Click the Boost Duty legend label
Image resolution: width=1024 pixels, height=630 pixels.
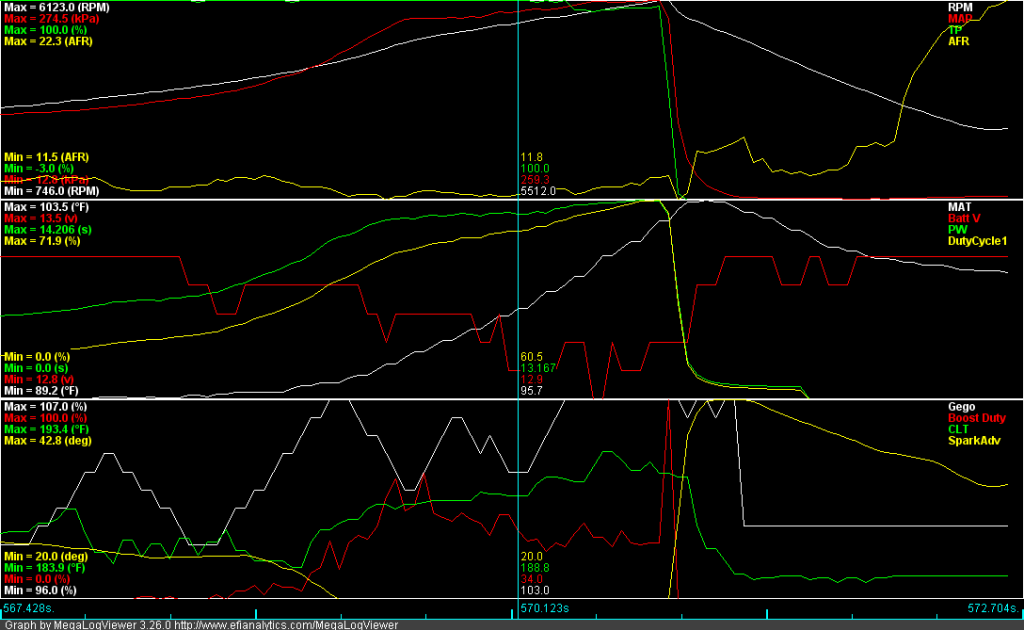978,418
